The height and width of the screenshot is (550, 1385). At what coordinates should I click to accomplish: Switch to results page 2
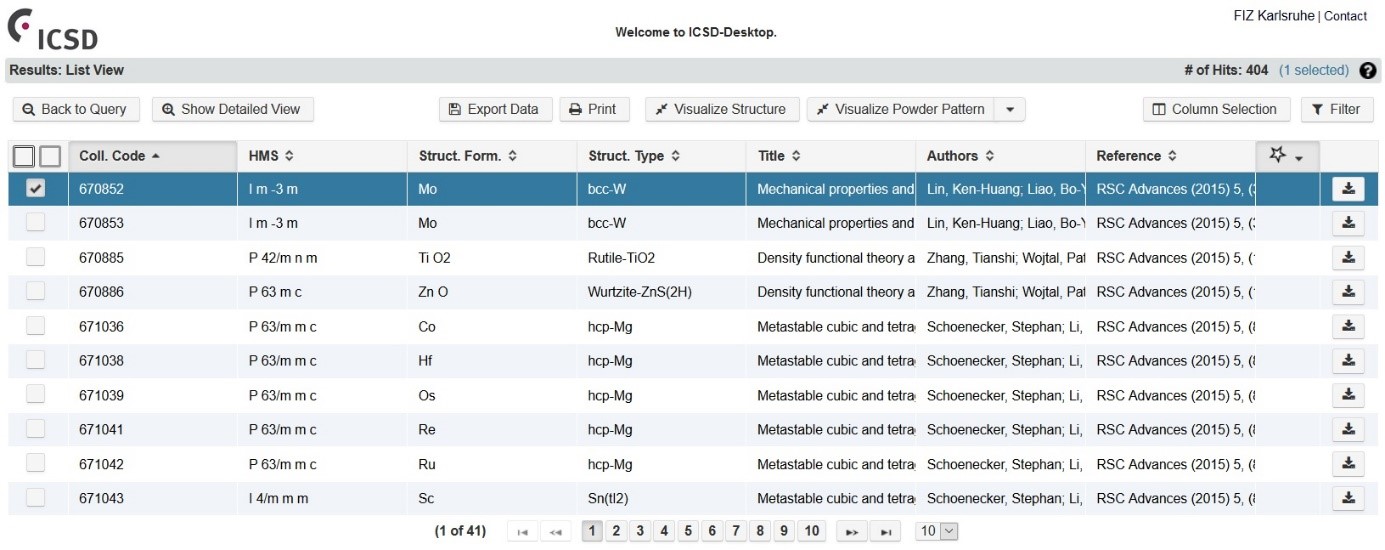click(616, 532)
